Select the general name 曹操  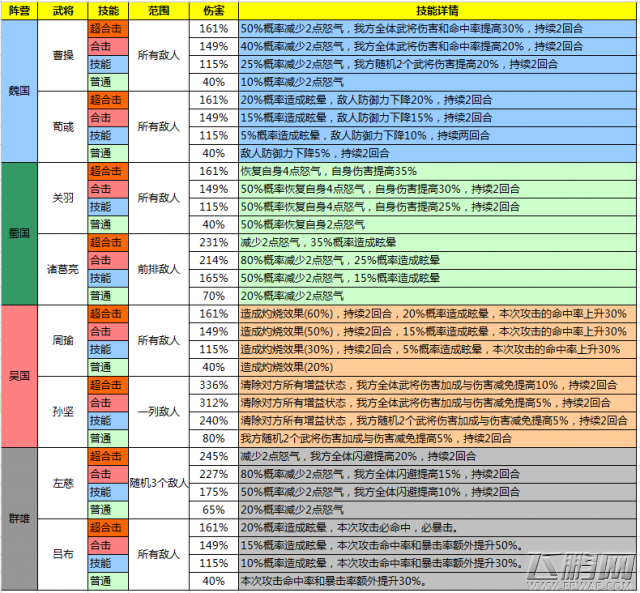click(x=63, y=56)
